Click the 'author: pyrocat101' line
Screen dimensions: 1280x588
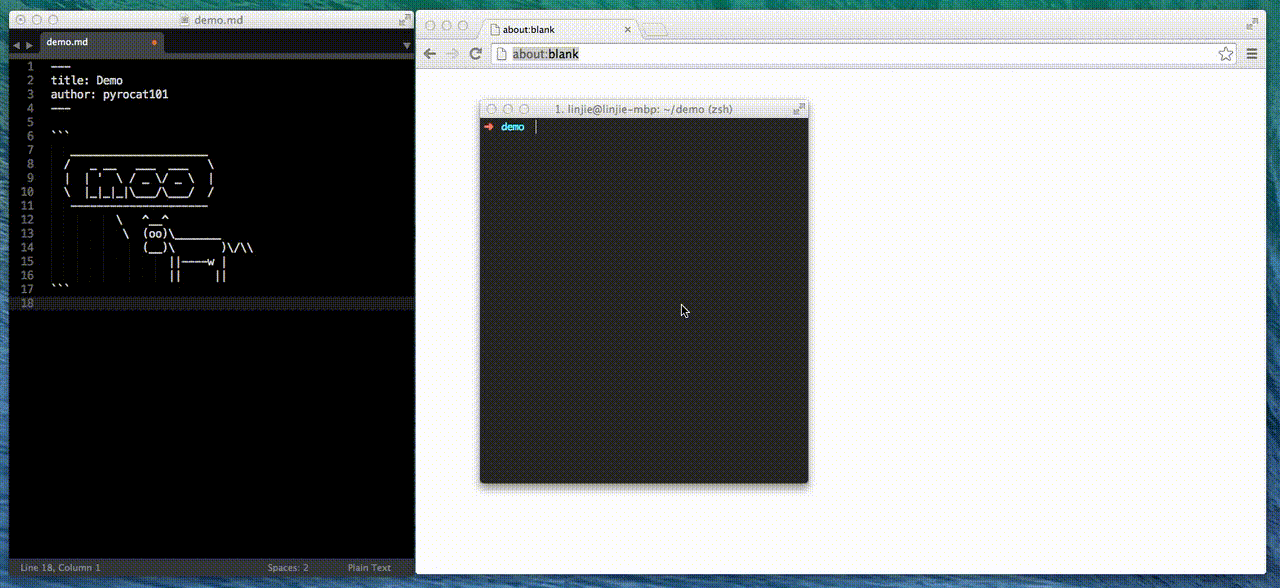[x=110, y=95]
